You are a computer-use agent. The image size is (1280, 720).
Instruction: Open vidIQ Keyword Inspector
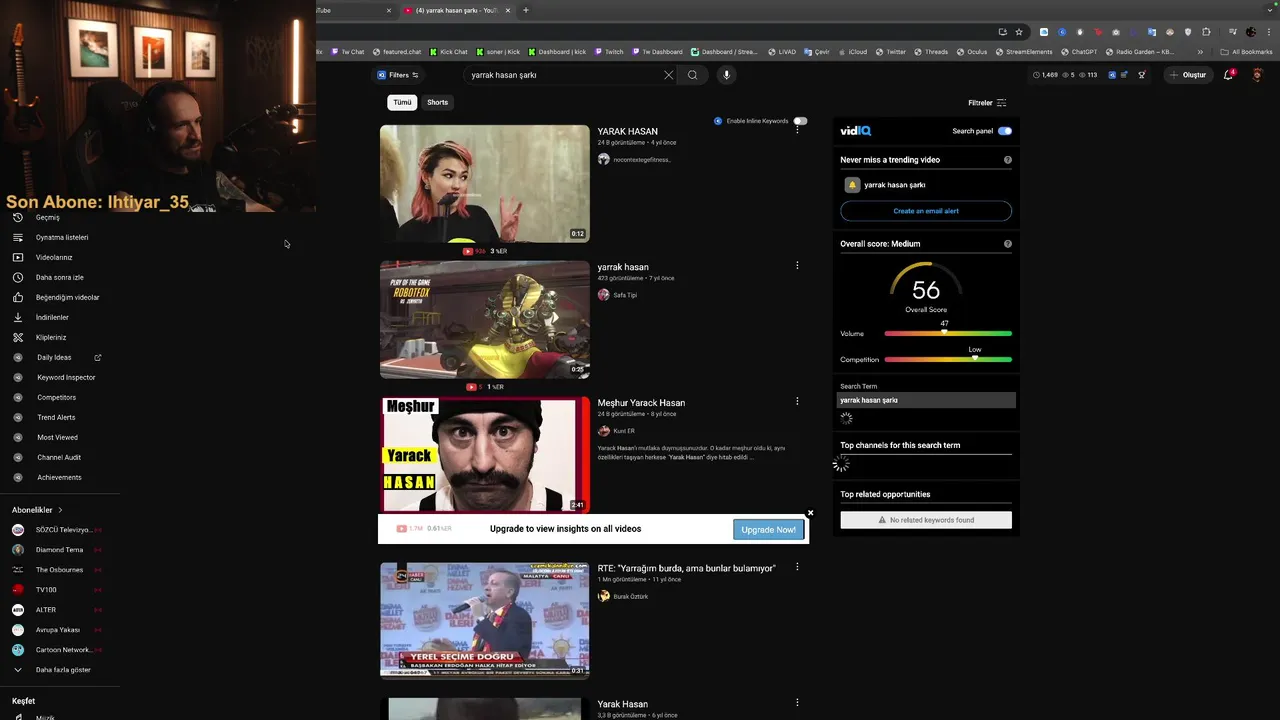coord(66,377)
